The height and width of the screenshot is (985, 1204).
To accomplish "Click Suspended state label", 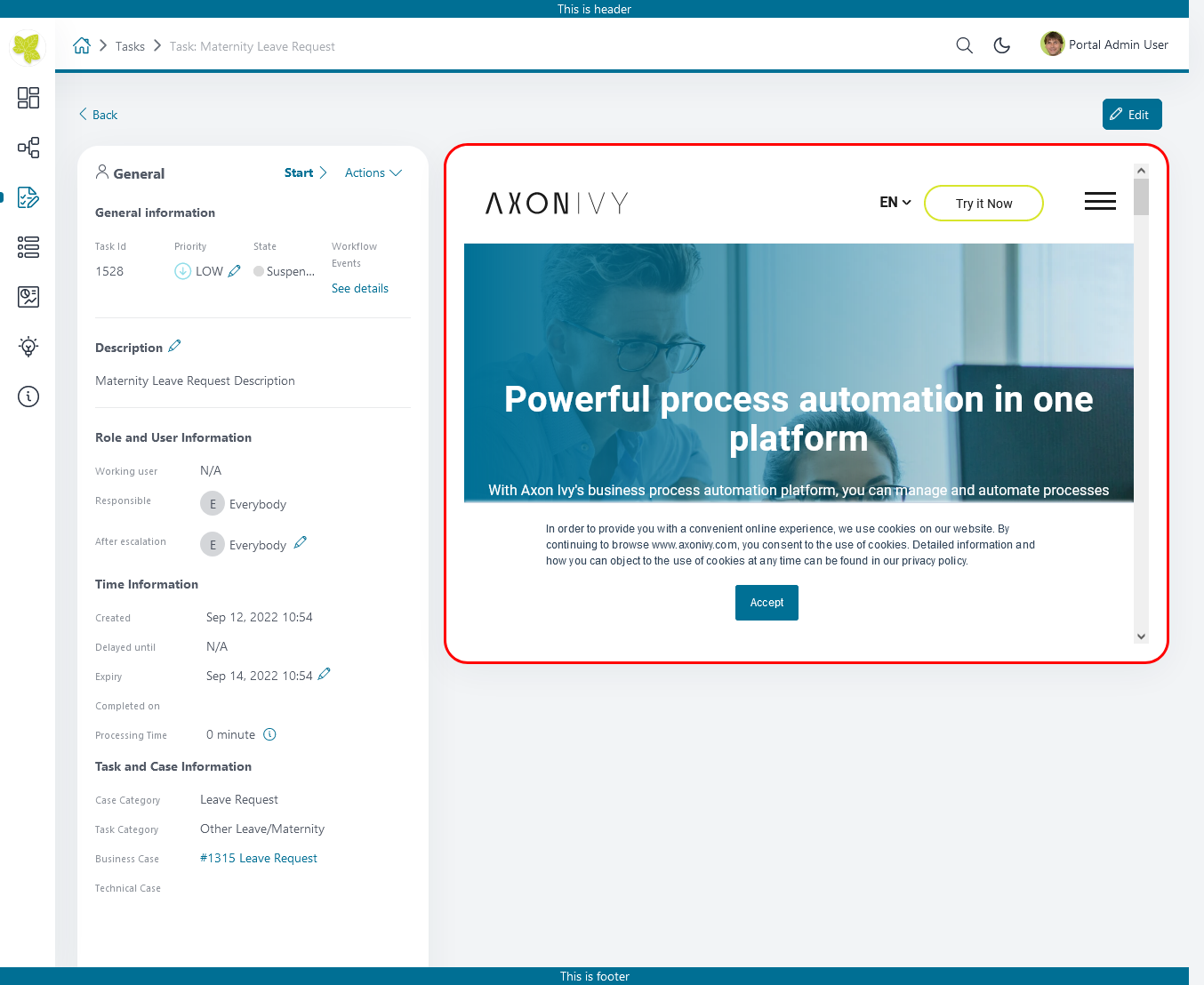I will point(291,271).
